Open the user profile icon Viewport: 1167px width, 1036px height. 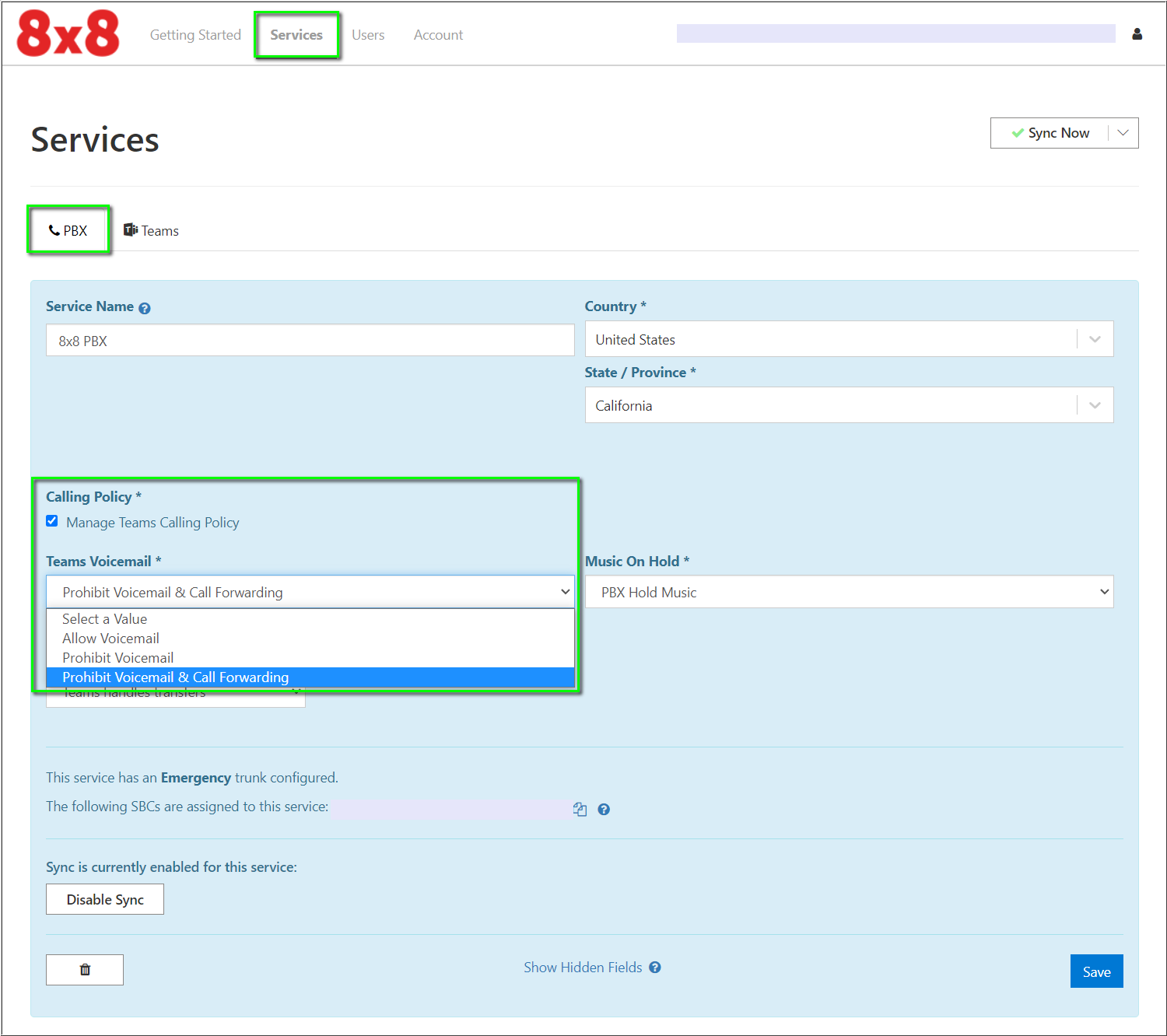coord(1137,34)
